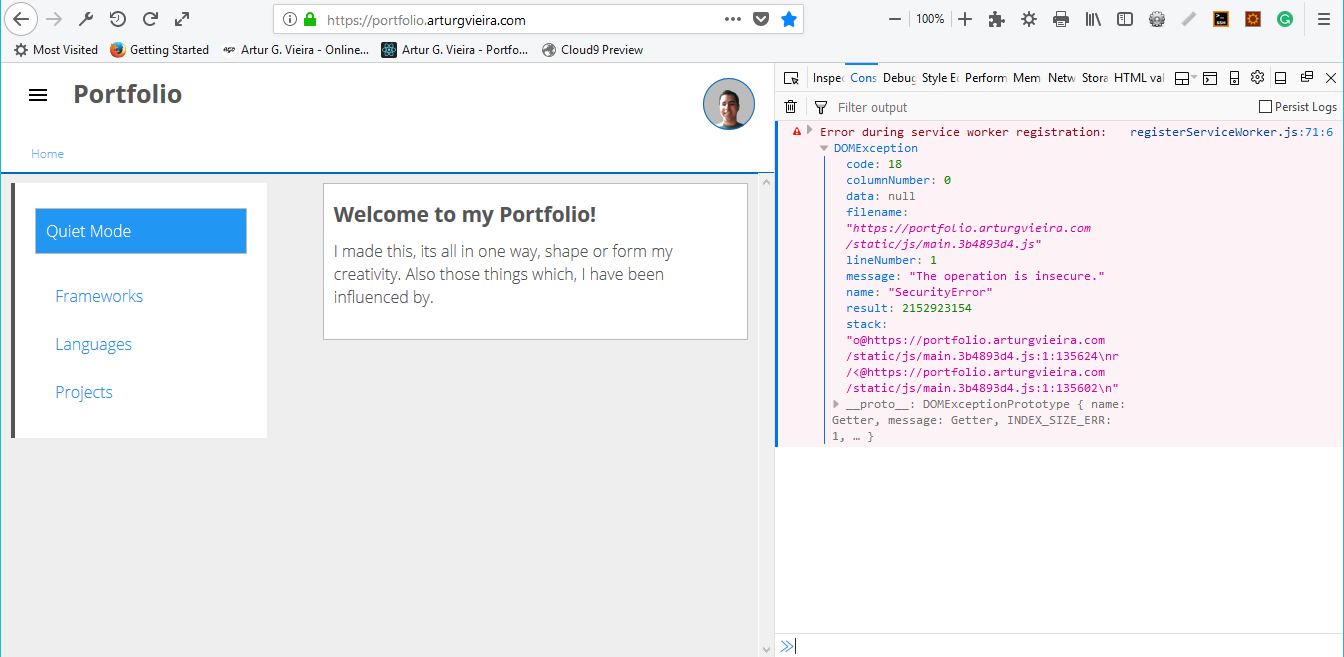Expand the error message arrow
Viewport: 1344px width, 657px height.
point(810,131)
